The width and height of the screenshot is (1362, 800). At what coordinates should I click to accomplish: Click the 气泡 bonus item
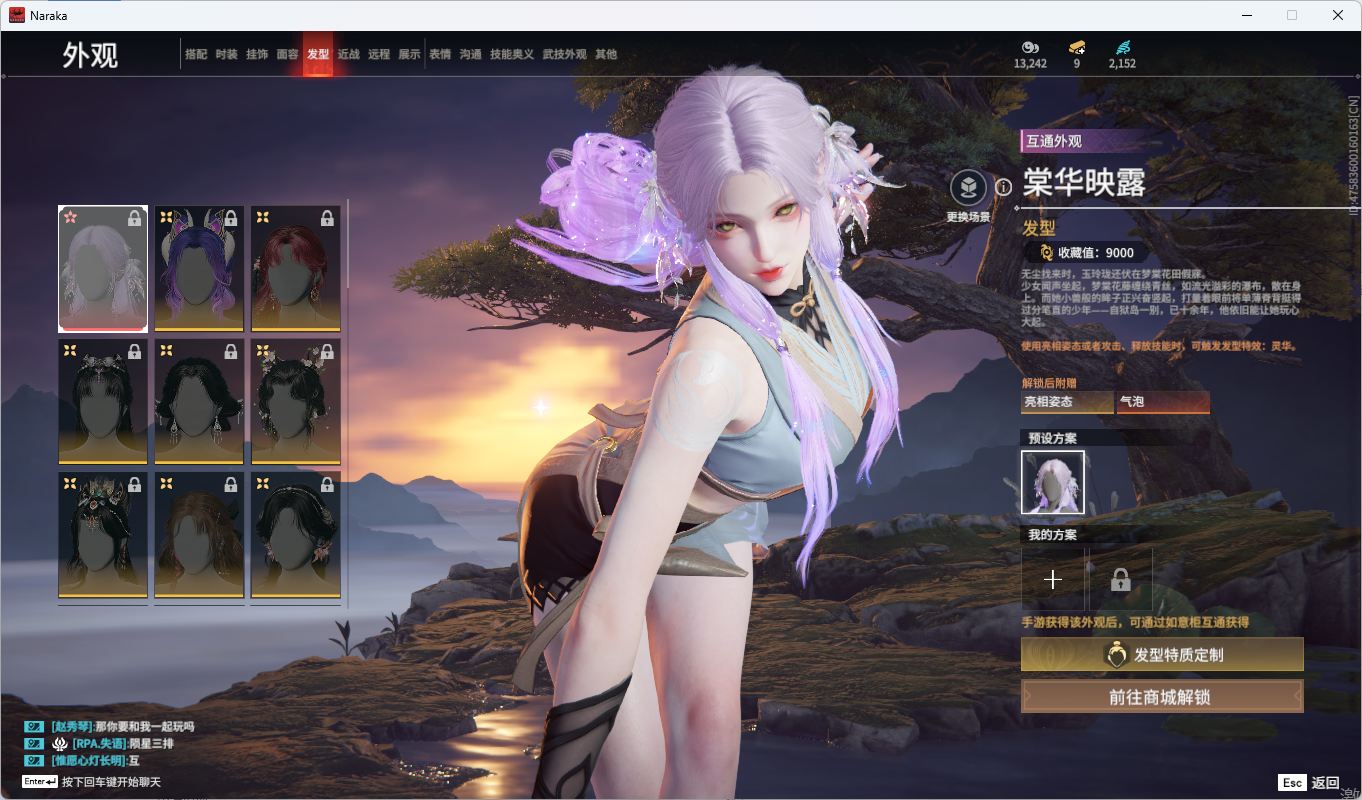1163,402
